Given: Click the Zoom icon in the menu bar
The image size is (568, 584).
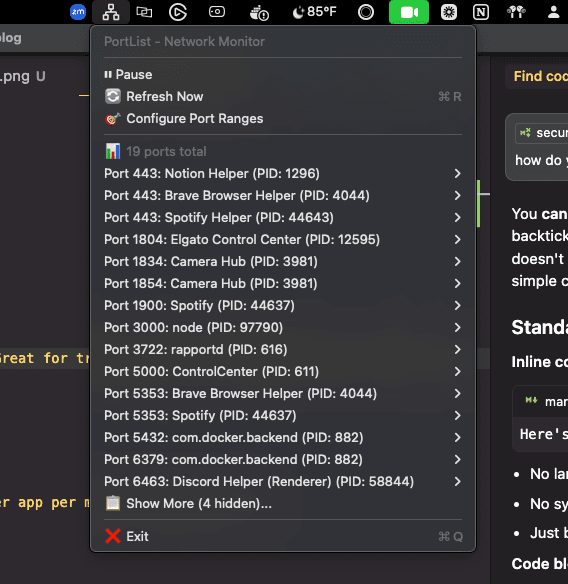Looking at the screenshot, I should 78,12.
